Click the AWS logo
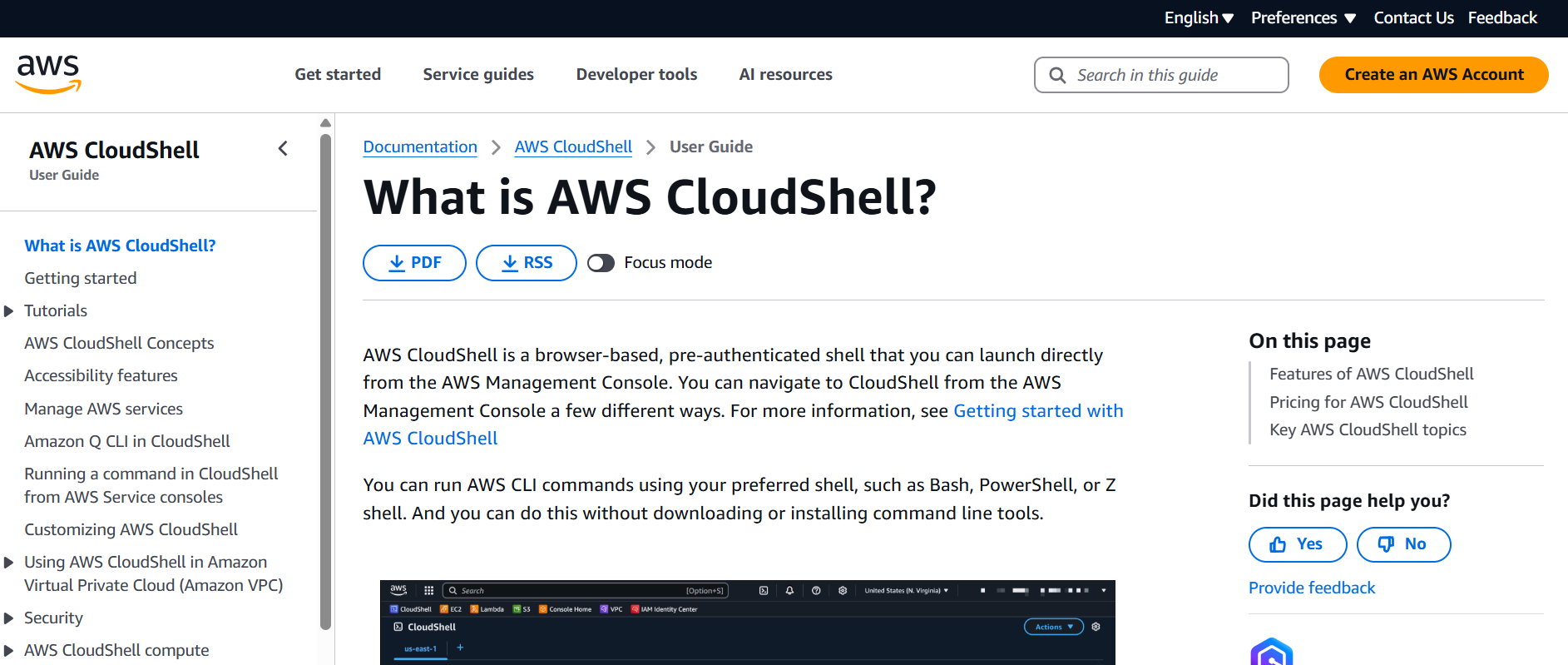This screenshot has height=665, width=1568. coord(49,74)
